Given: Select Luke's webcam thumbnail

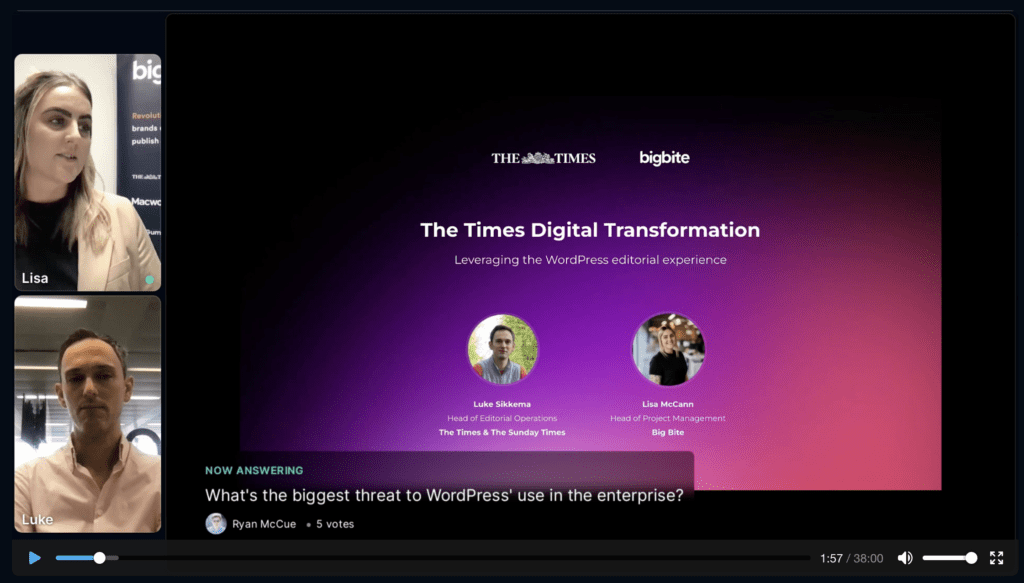Looking at the screenshot, I should (87, 412).
